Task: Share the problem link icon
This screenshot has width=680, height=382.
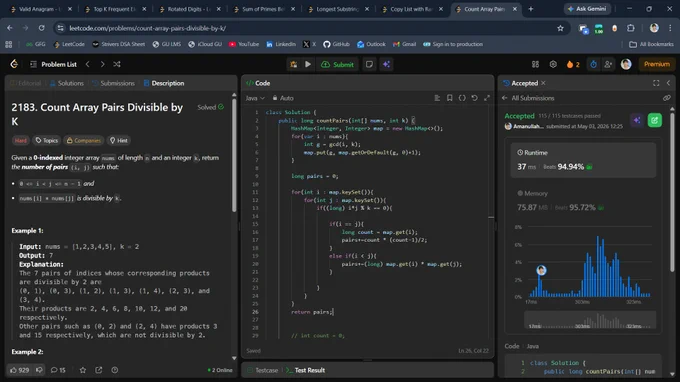Action: (99, 370)
